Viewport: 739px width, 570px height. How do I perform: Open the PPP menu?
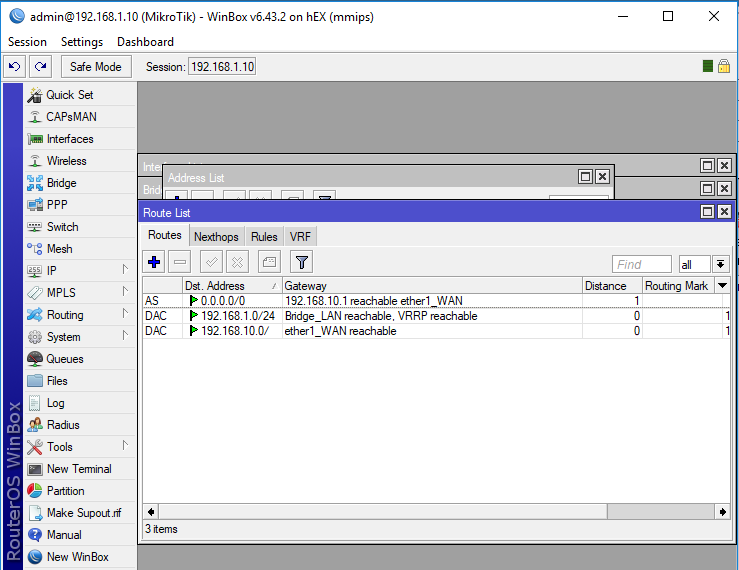pyautogui.click(x=79, y=205)
